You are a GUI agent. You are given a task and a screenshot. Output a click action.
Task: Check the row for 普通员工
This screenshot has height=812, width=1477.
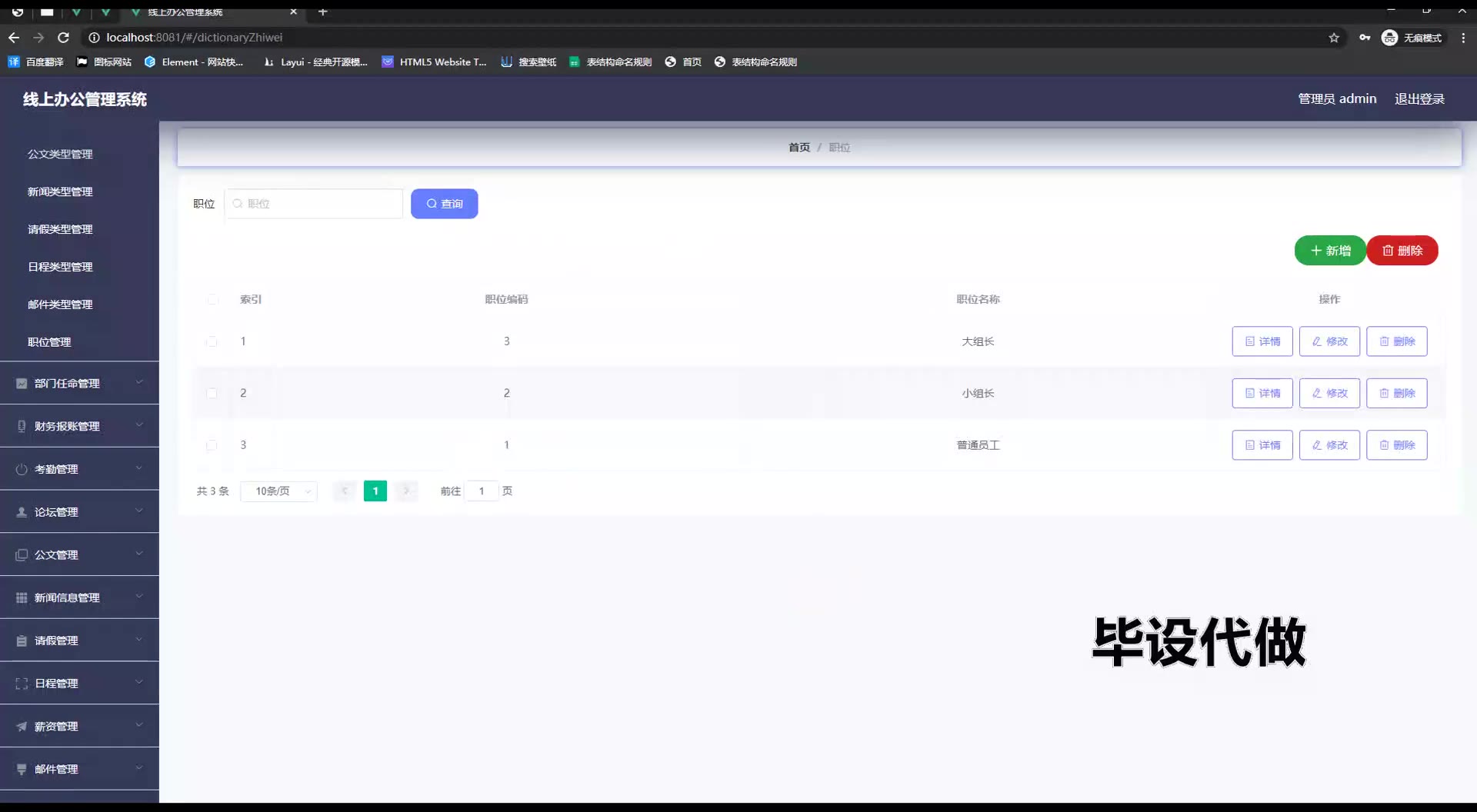point(212,445)
